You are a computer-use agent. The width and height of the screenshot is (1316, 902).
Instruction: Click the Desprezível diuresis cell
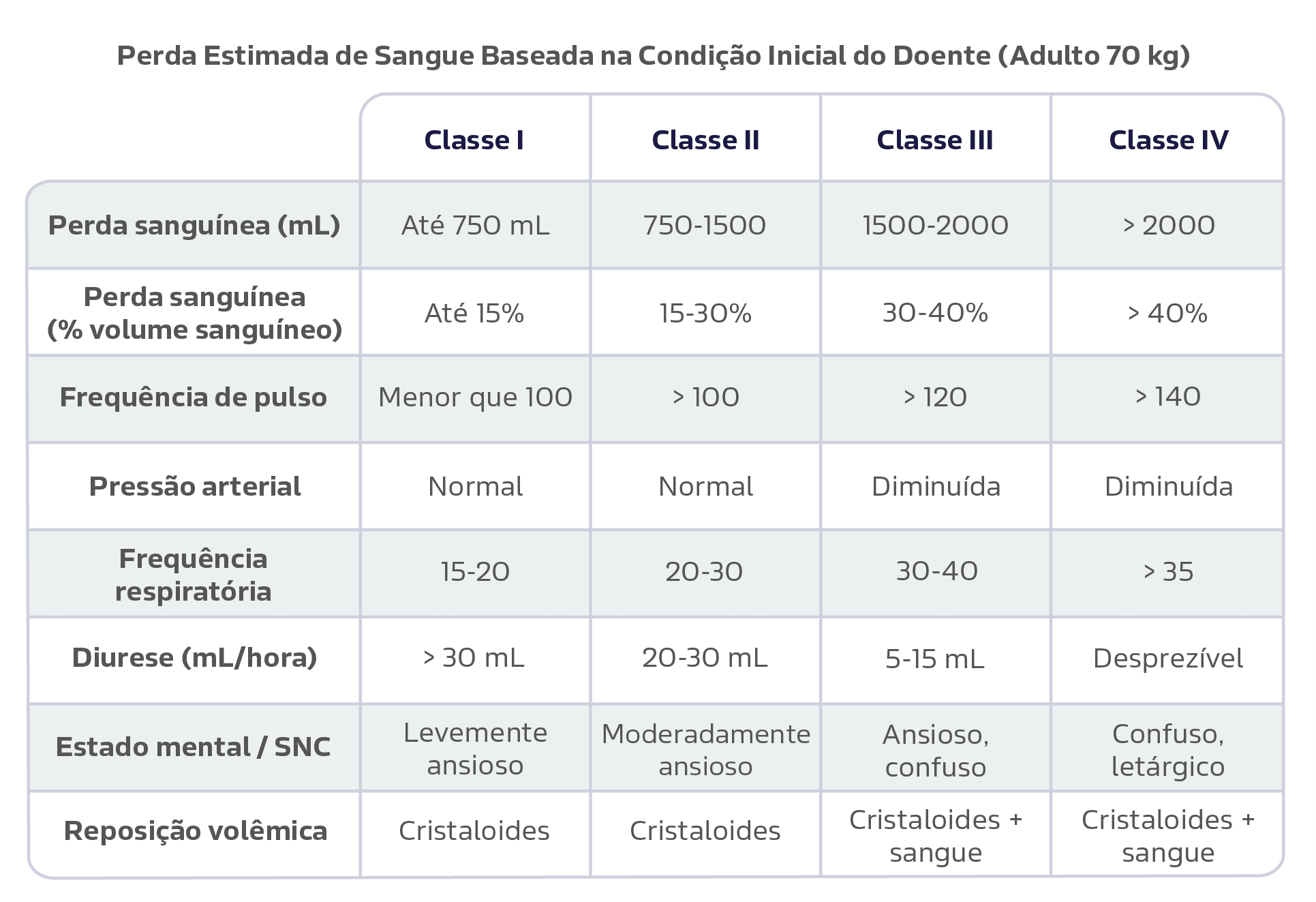1168,658
